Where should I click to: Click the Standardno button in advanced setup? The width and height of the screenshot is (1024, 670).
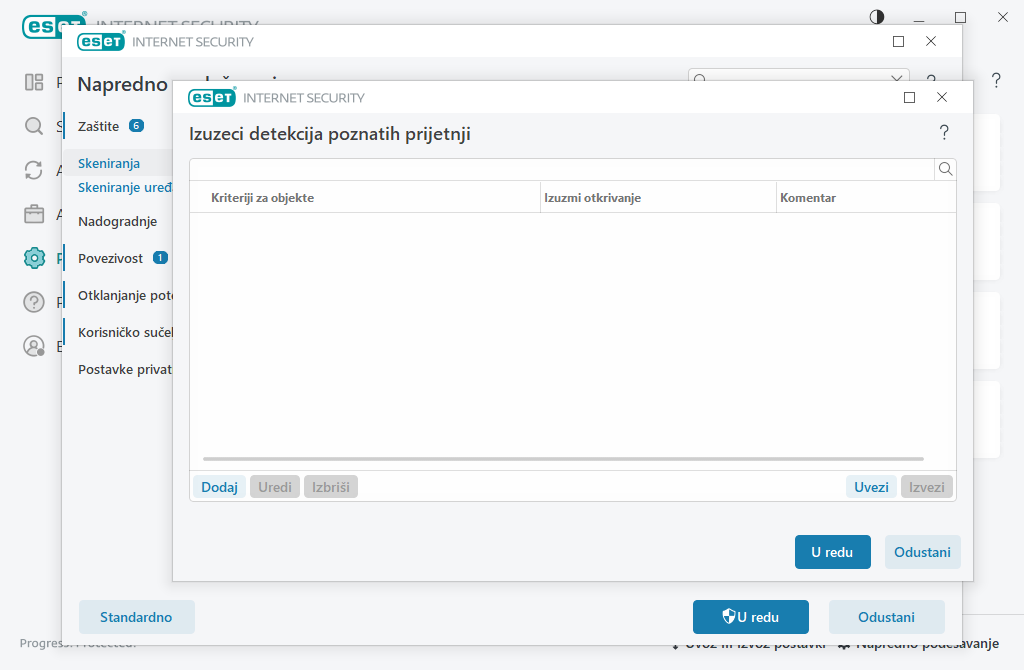point(136,617)
